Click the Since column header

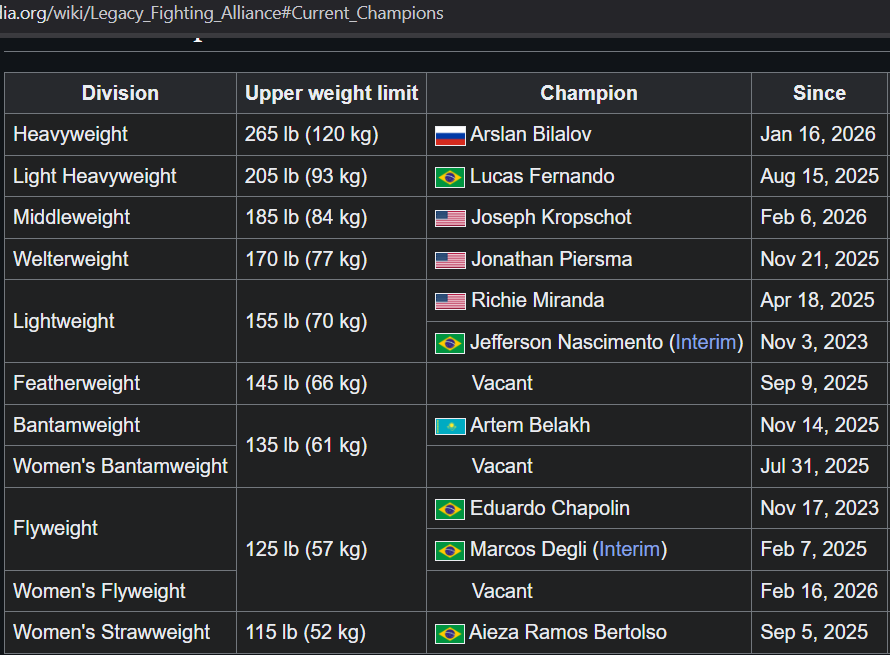coord(819,93)
